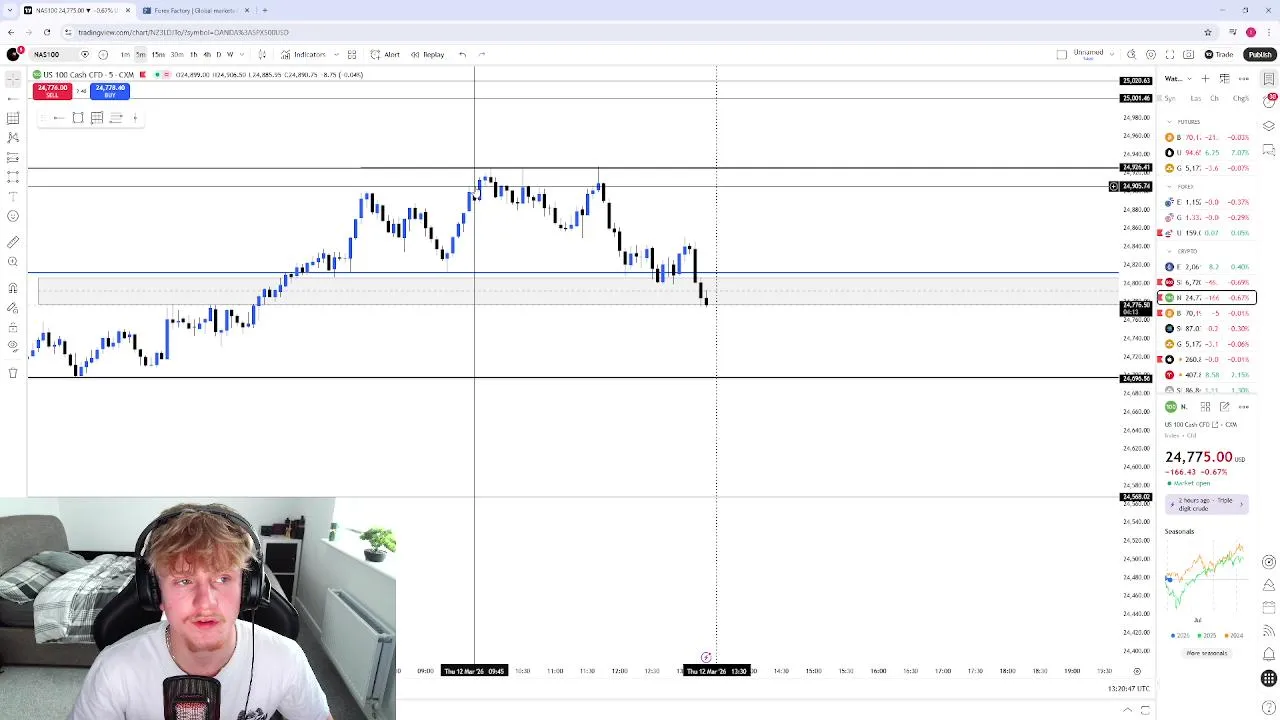This screenshot has height=720, width=1280.
Task: Click the trash remove objects icon
Action: (x=13, y=373)
